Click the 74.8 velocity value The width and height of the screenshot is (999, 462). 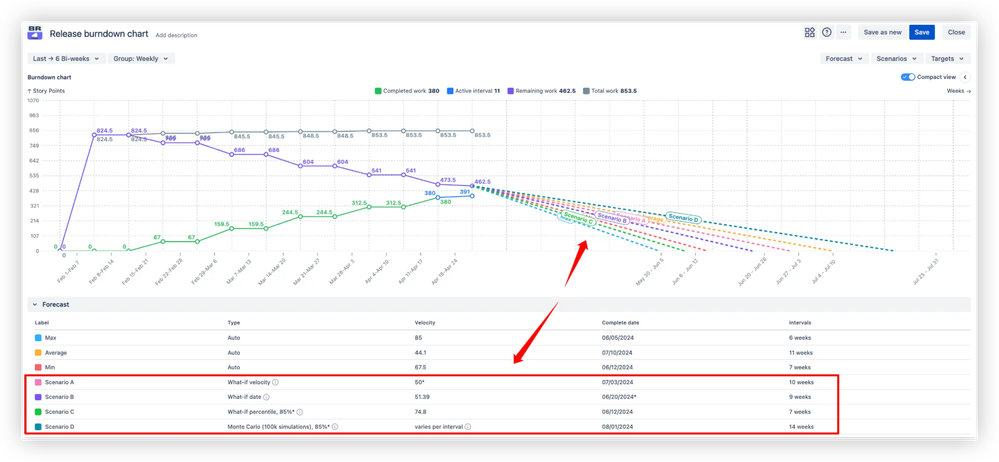point(419,412)
